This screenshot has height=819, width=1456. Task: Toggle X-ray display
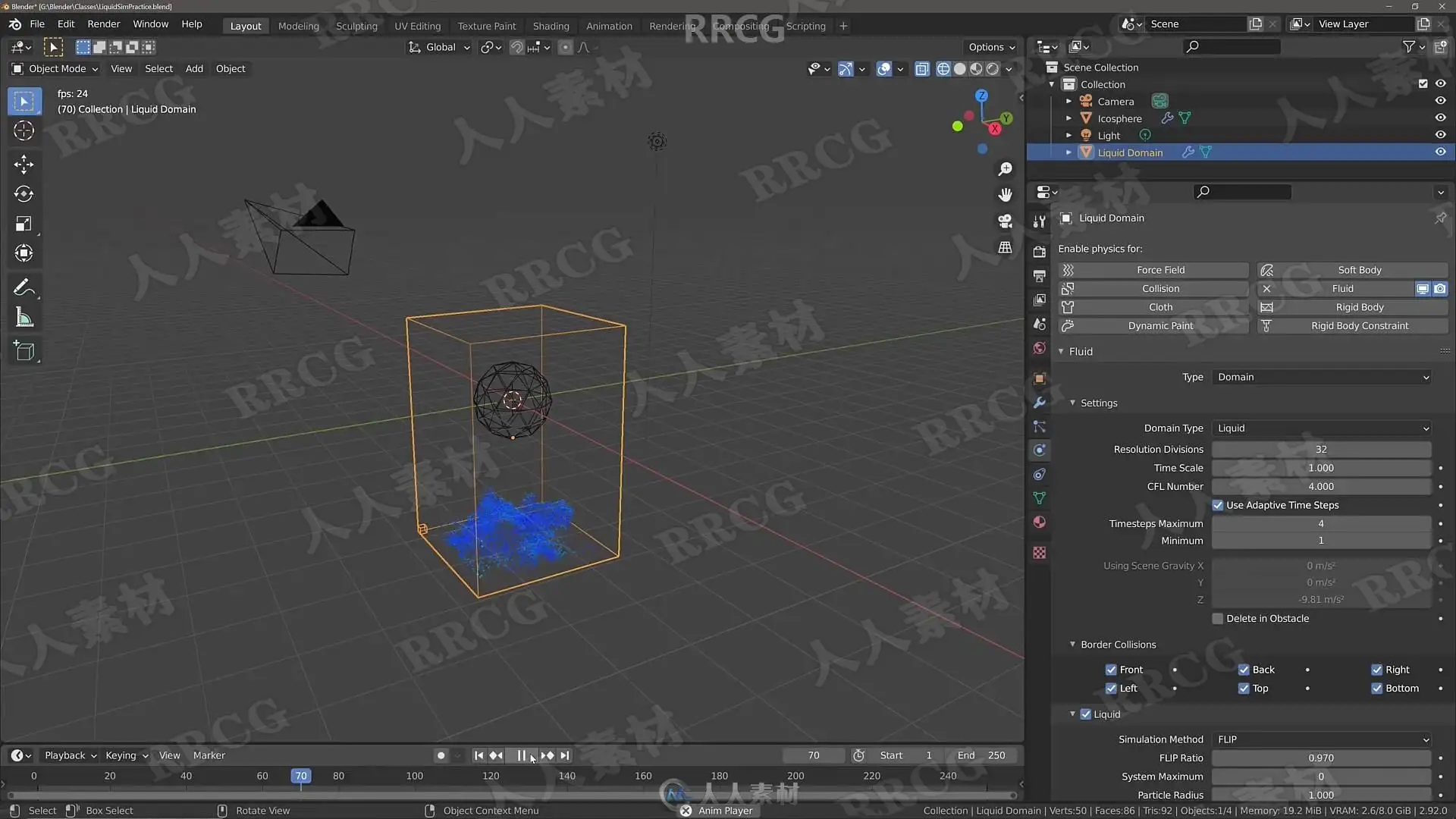click(x=922, y=69)
